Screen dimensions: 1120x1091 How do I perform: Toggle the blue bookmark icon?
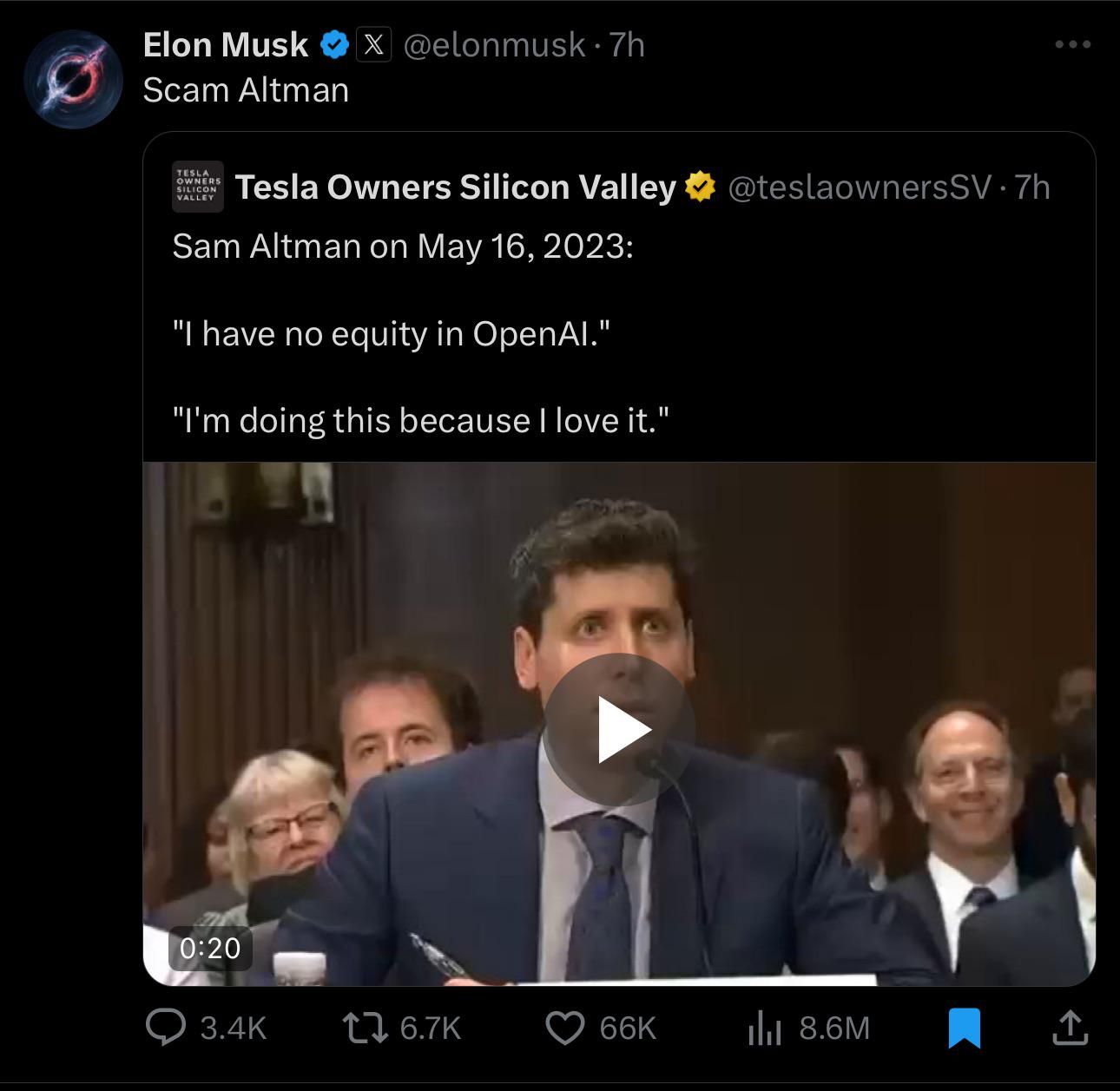964,1028
